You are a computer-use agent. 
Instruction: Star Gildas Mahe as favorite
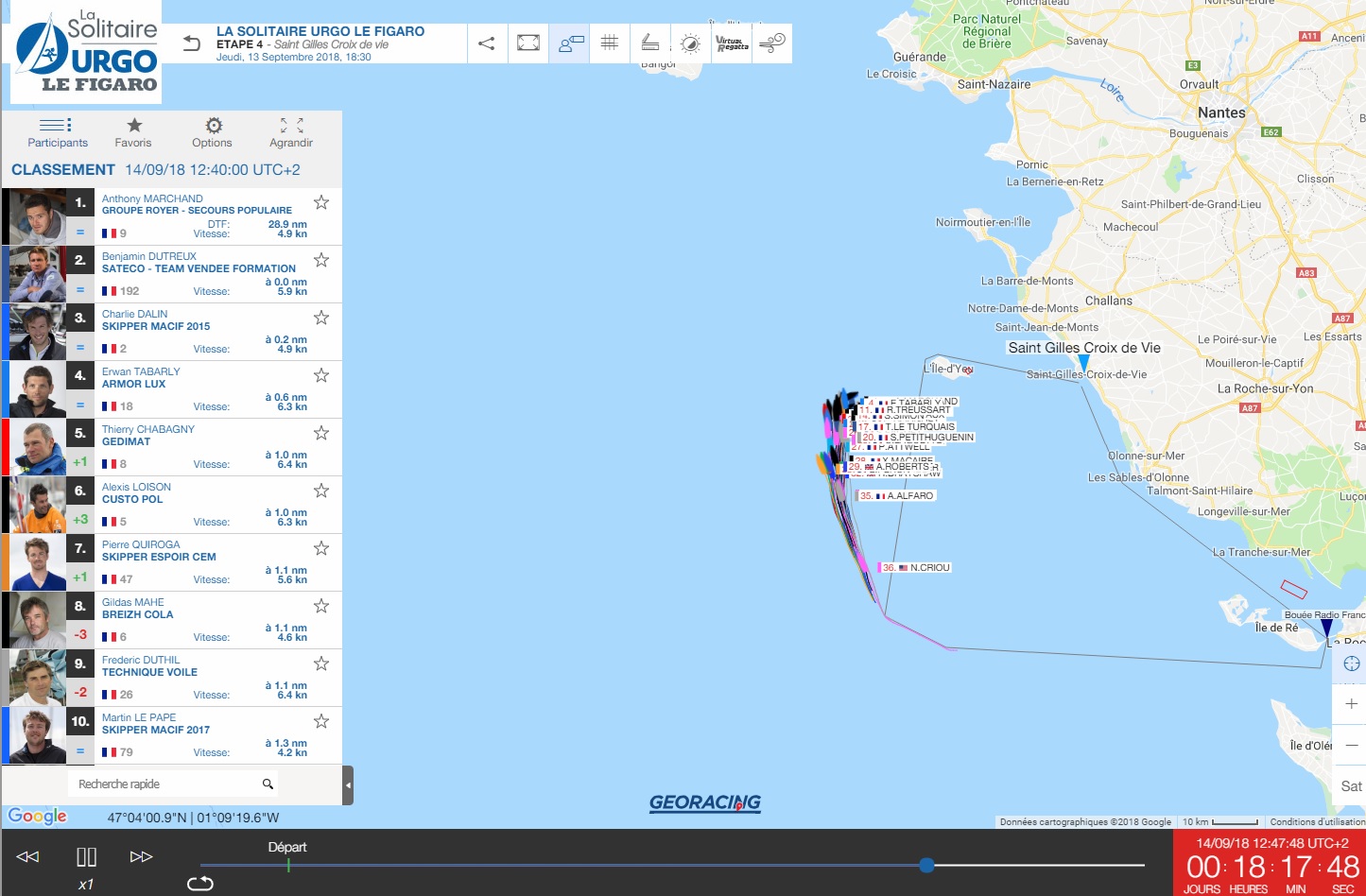point(321,606)
